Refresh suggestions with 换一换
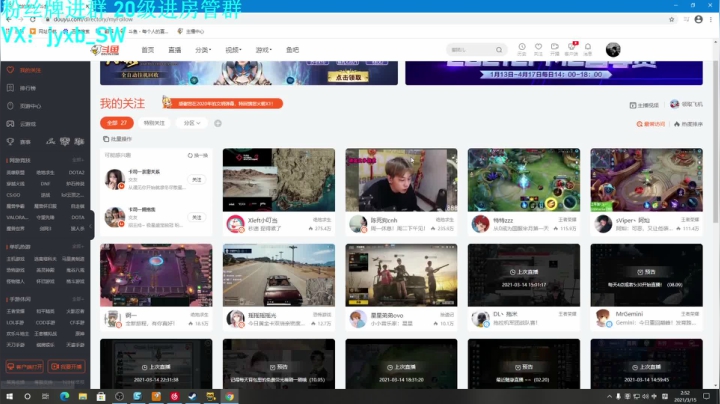The image size is (720, 404). click(x=198, y=155)
